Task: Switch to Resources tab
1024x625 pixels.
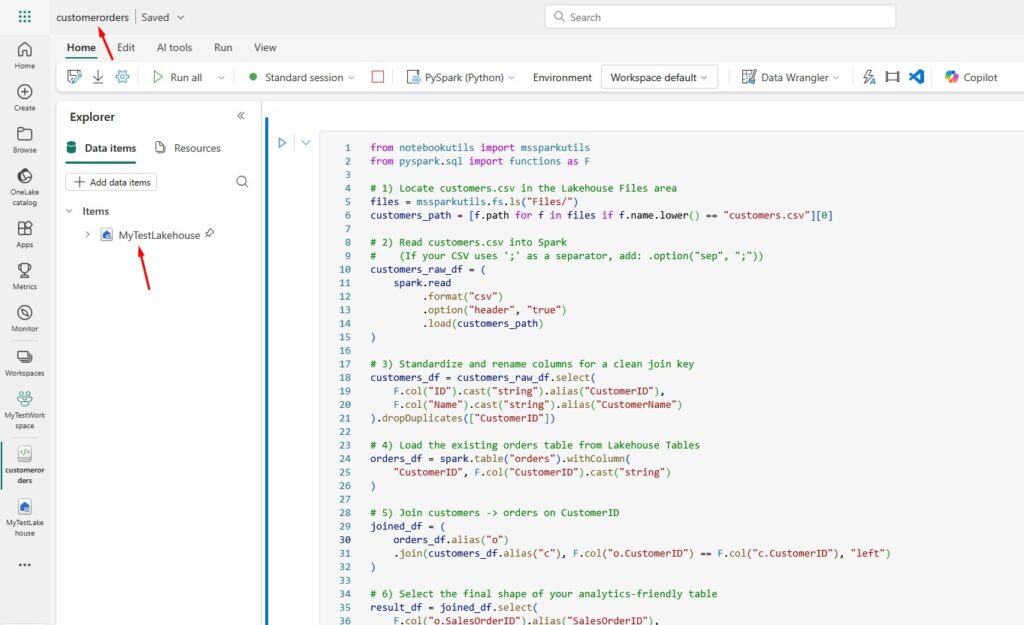Action: click(188, 148)
